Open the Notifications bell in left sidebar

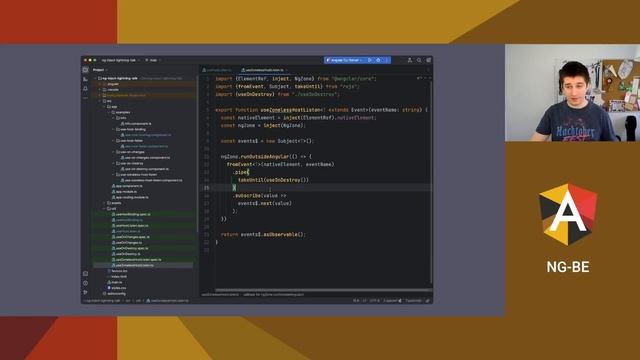tap(85, 89)
